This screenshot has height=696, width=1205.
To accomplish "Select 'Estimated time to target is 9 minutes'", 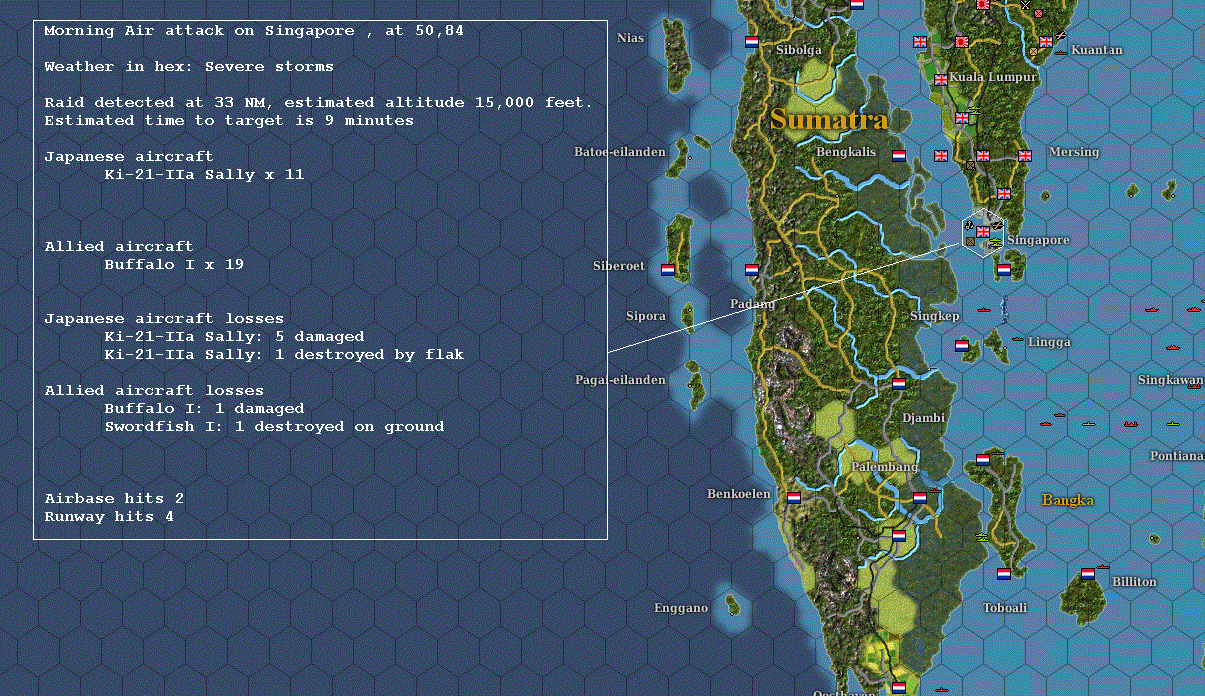I will pos(229,121).
